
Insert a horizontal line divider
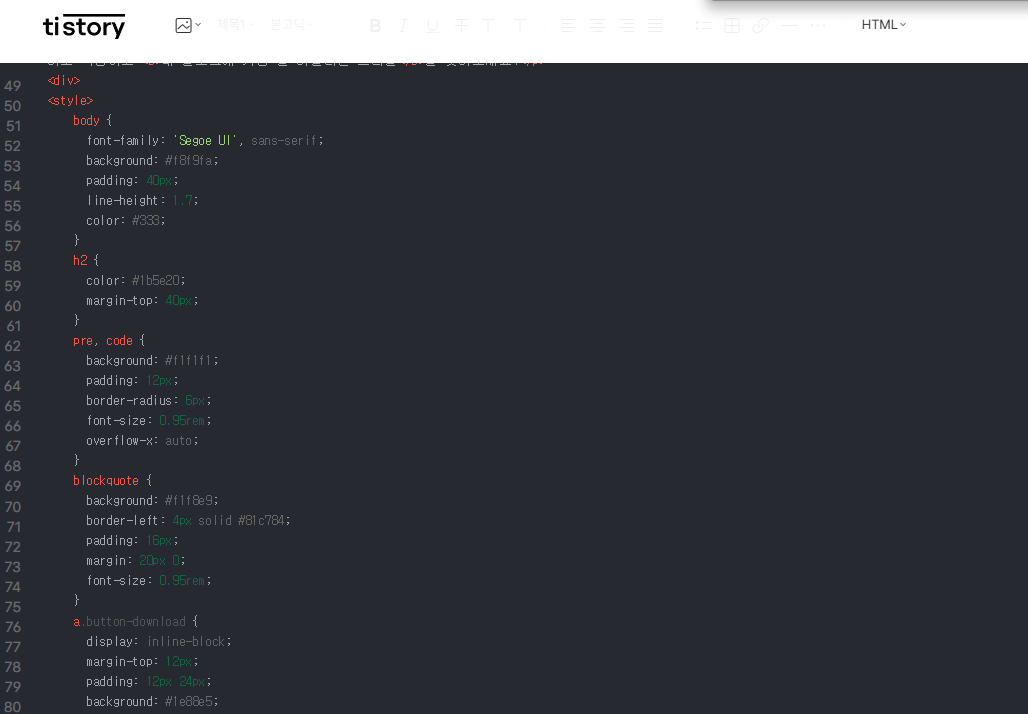(x=789, y=24)
